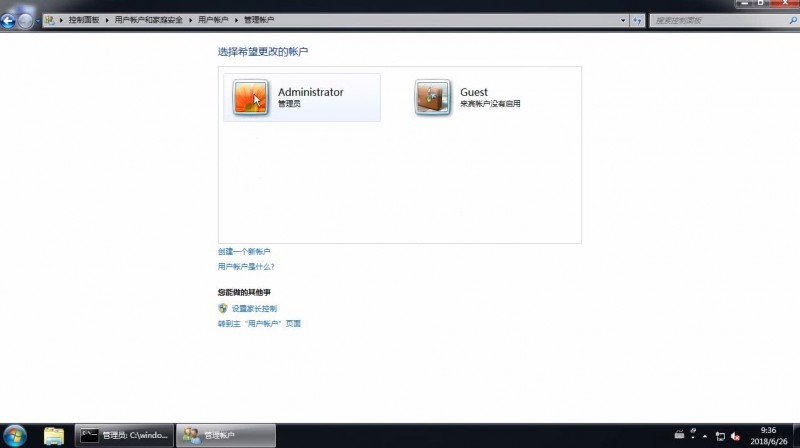Click the Forward navigation arrow
Image resolution: width=800 pixels, height=448 pixels.
click(x=24, y=20)
